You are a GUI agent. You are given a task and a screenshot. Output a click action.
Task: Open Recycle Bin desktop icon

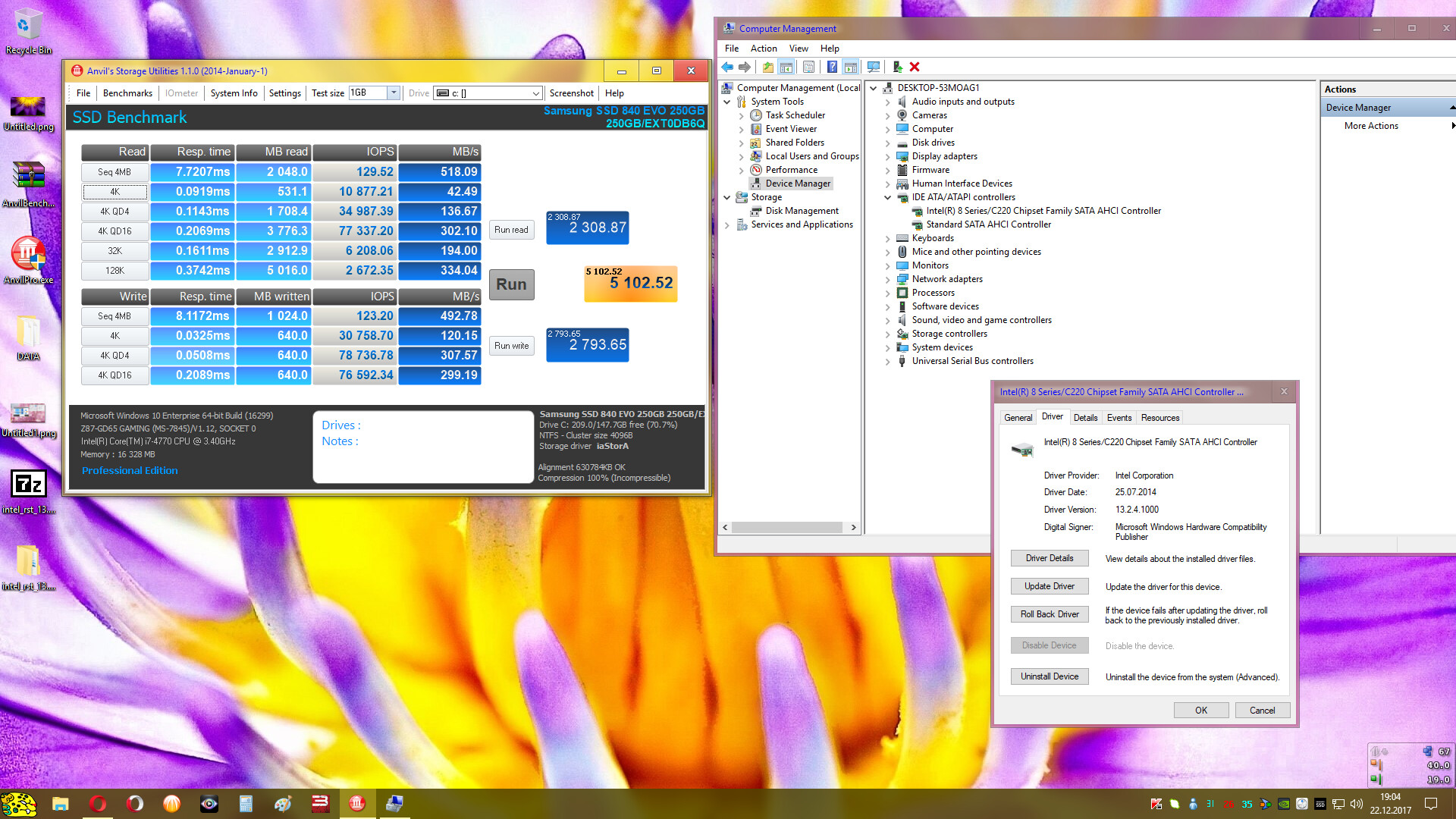pos(28,32)
